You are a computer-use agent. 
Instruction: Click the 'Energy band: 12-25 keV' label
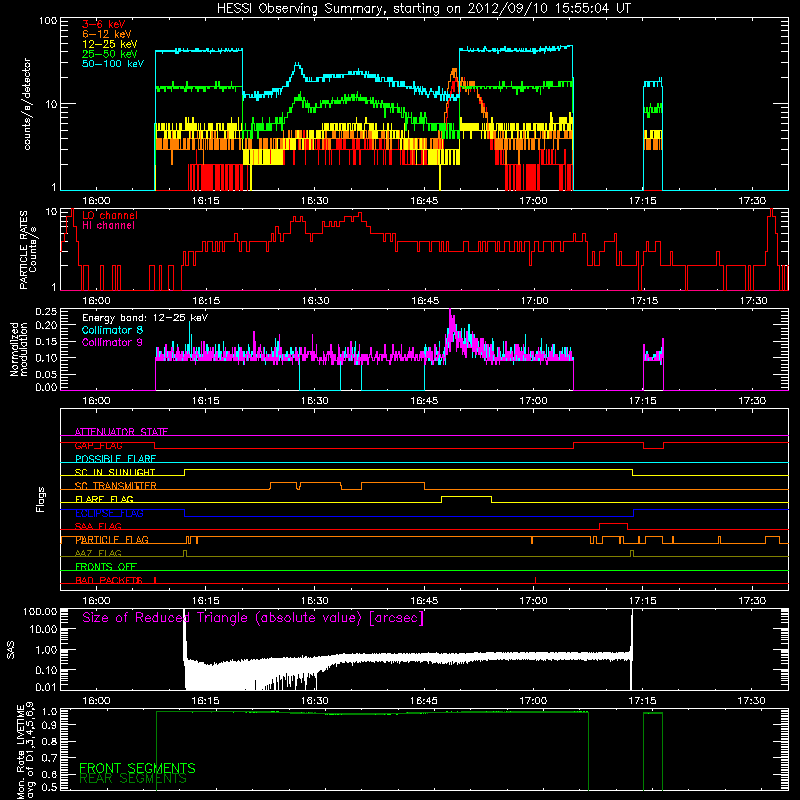tap(145, 318)
